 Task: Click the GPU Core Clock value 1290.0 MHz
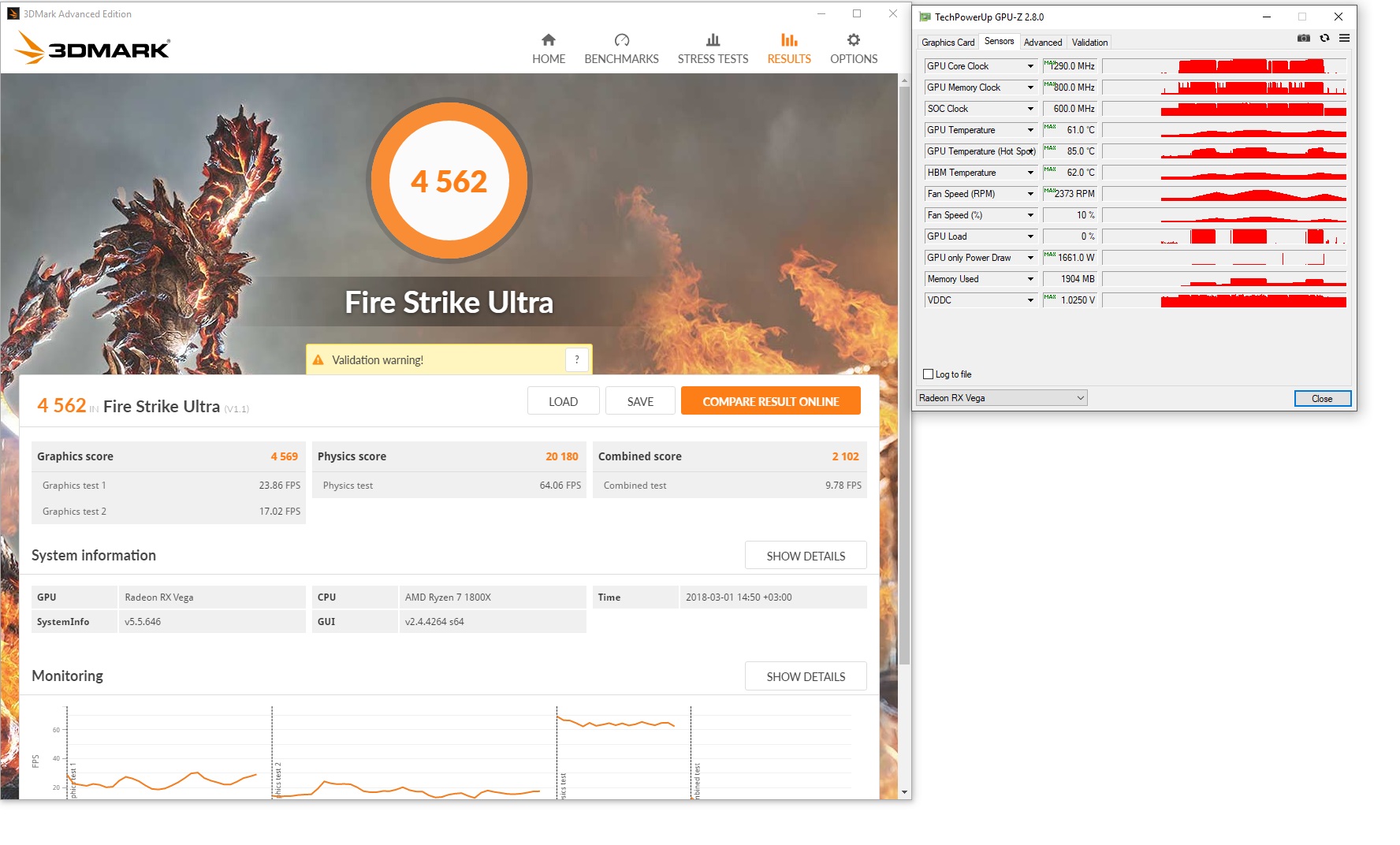pyautogui.click(x=1070, y=66)
